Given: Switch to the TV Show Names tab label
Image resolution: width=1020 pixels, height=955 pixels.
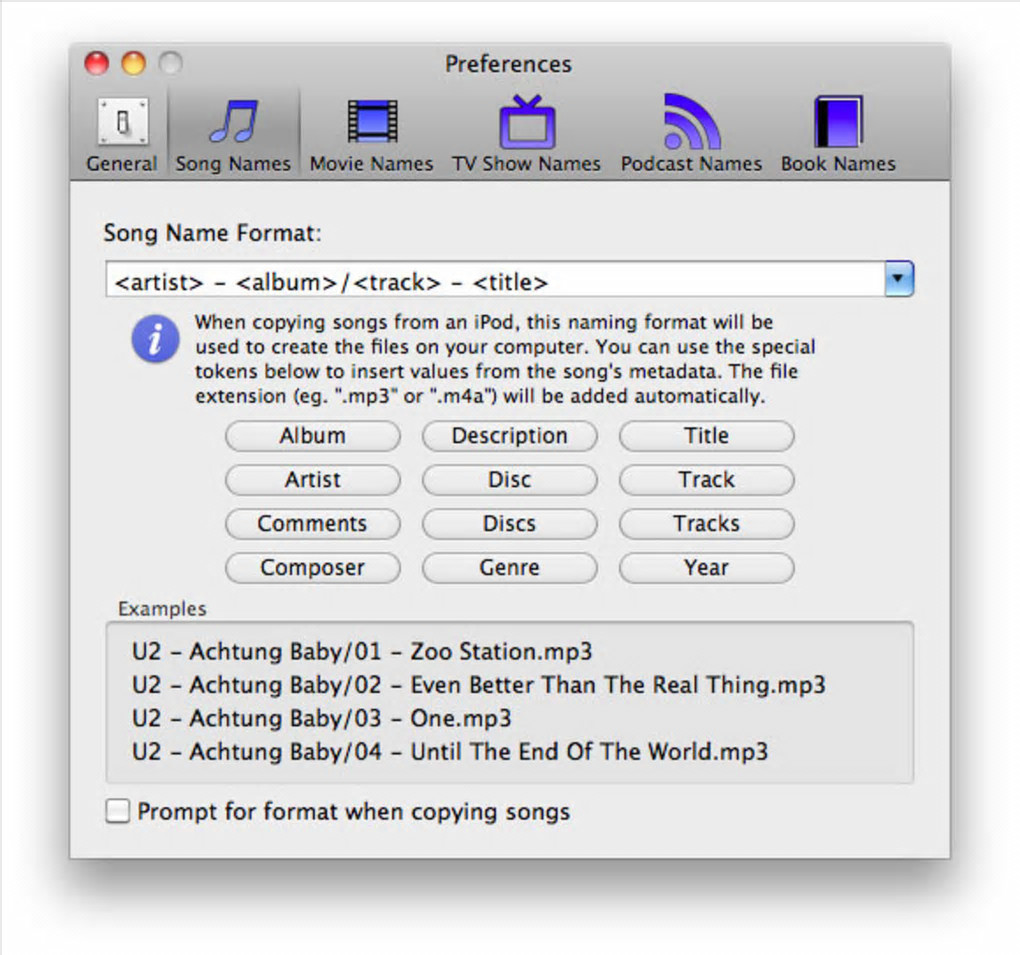Looking at the screenshot, I should point(526,163).
